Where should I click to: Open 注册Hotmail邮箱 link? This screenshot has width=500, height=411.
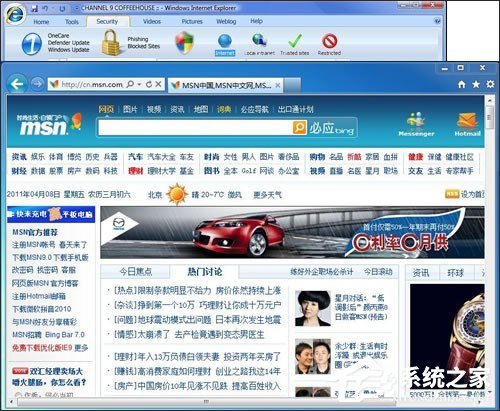coord(39,296)
